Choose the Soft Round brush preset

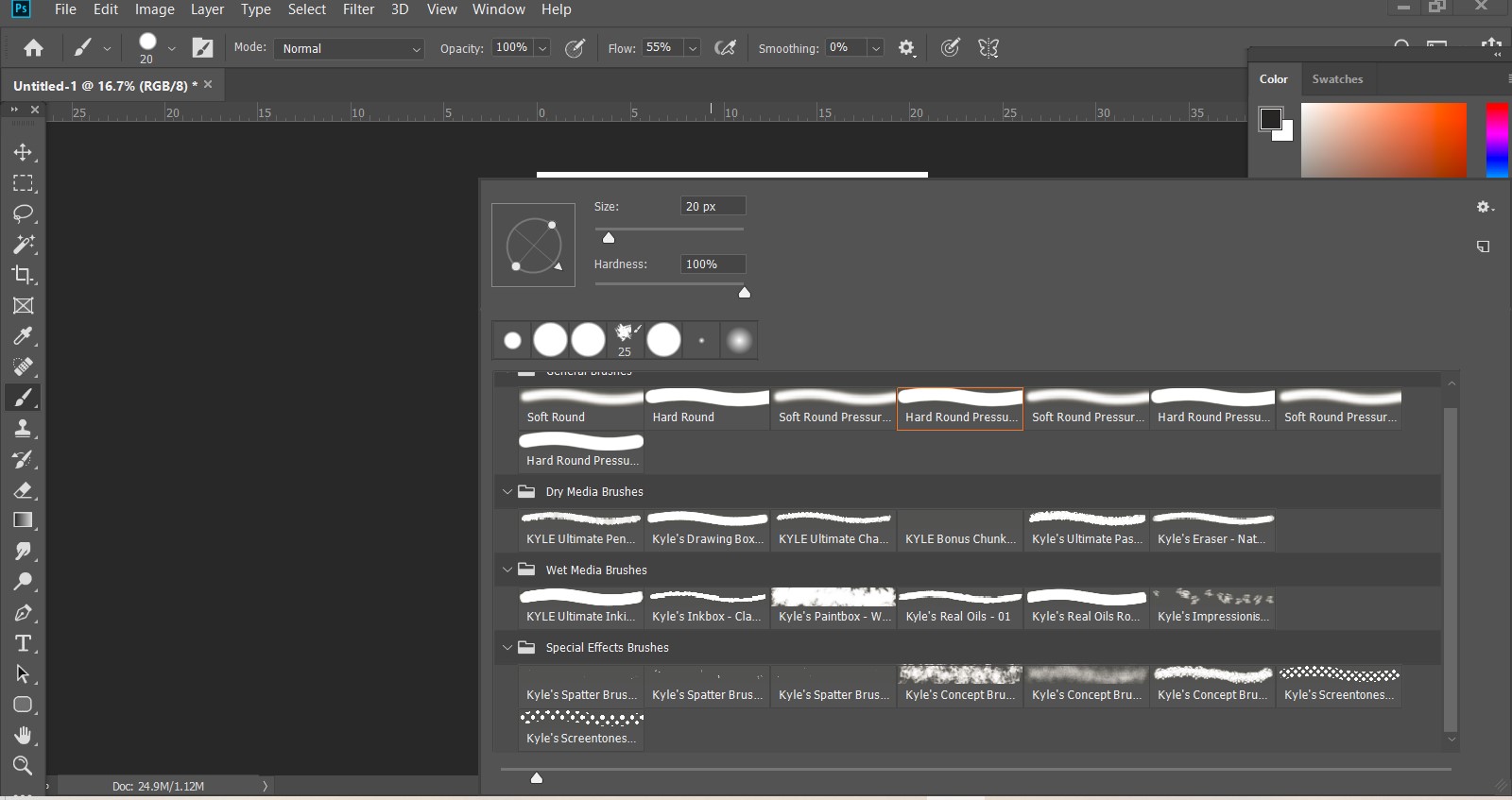(581, 408)
